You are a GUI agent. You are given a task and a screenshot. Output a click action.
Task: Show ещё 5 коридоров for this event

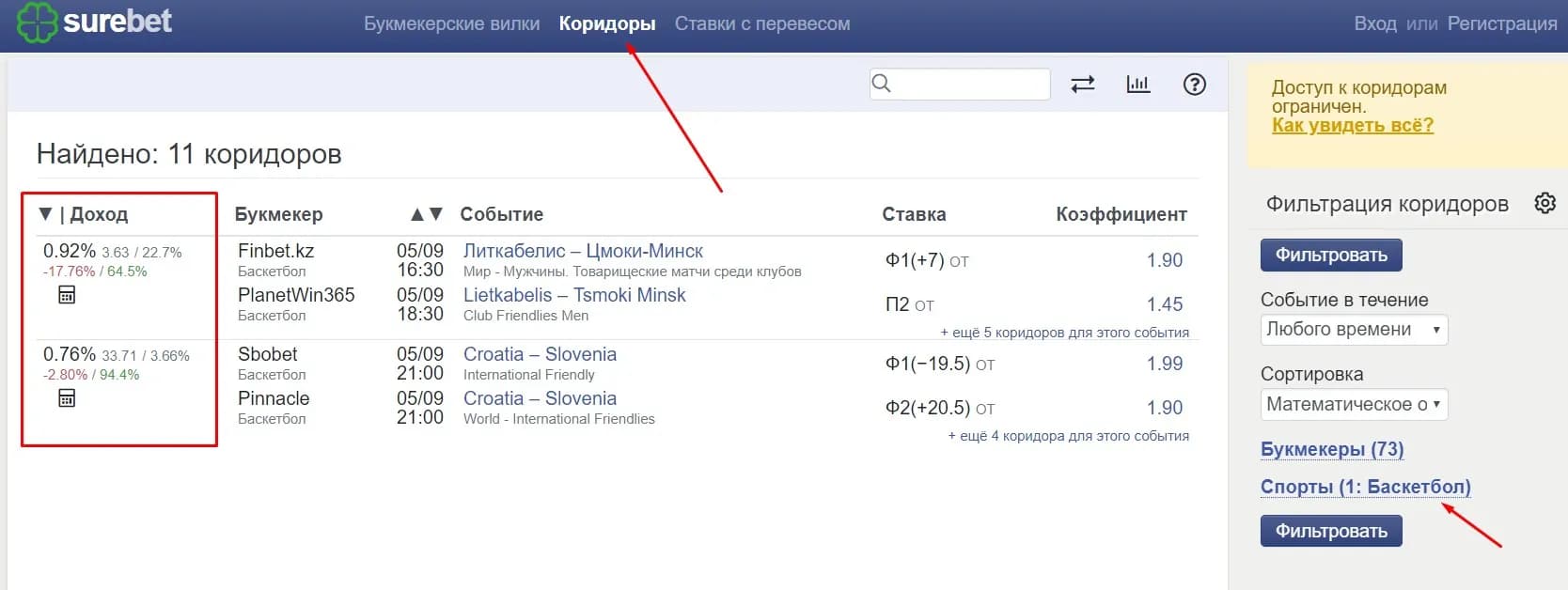[1065, 333]
